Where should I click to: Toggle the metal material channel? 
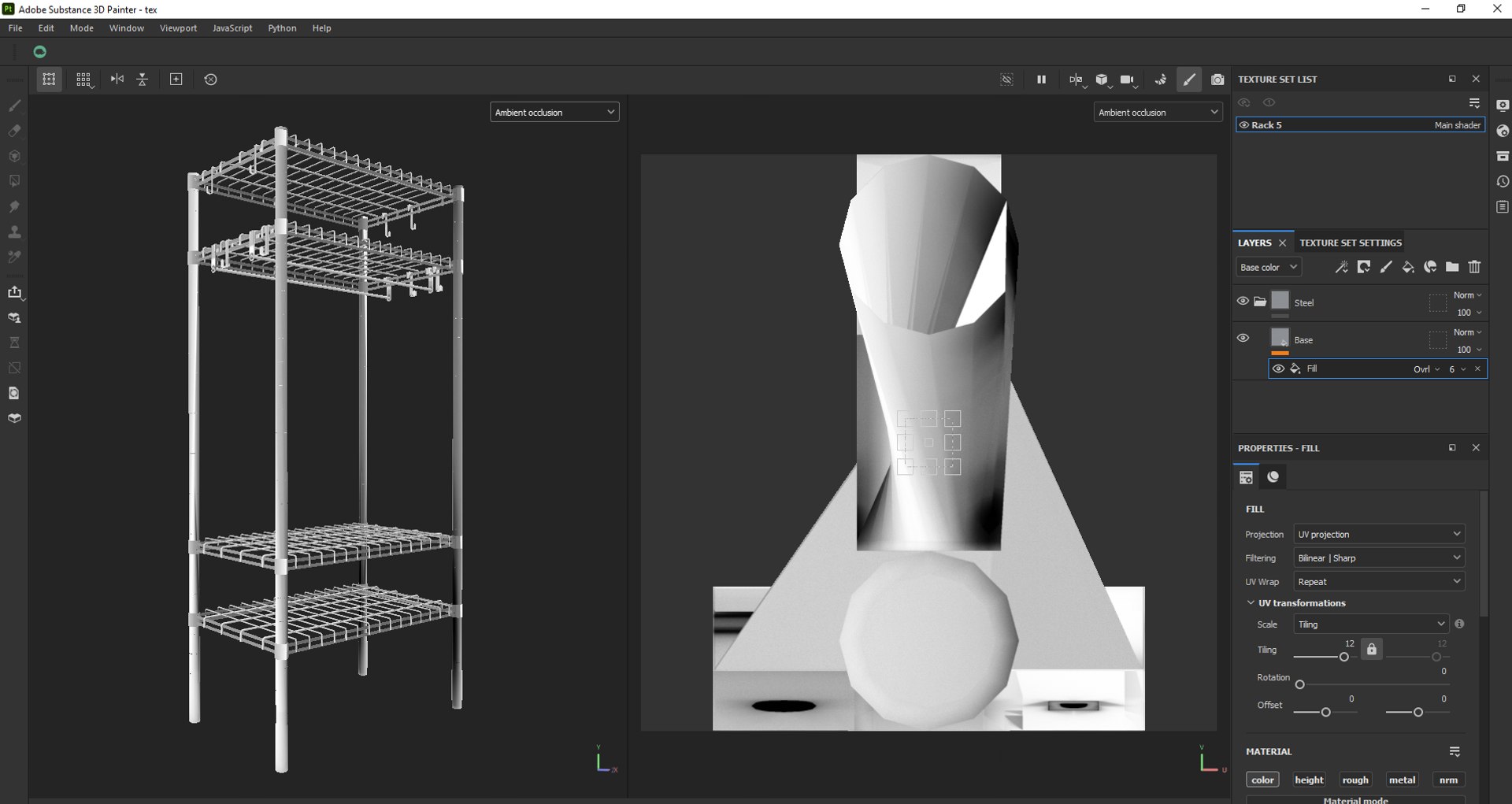tap(1402, 780)
